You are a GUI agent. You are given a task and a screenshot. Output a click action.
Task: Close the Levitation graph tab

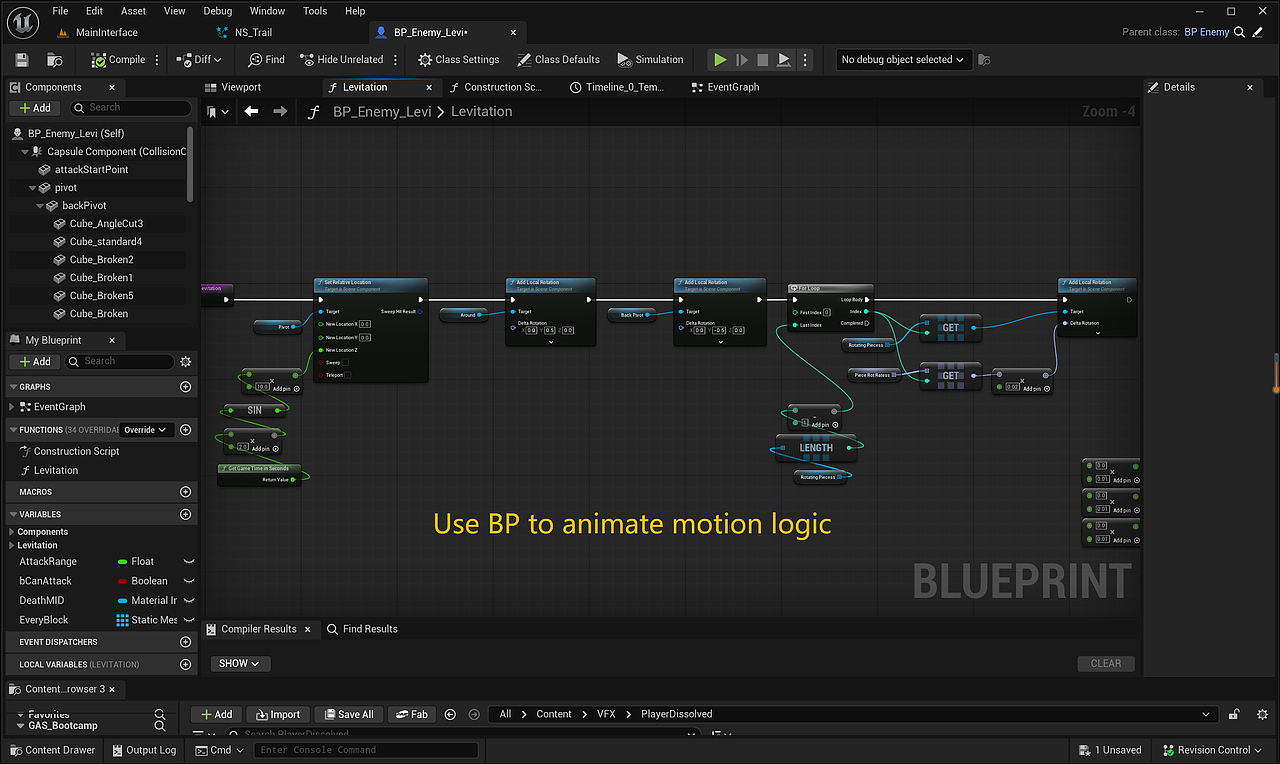(x=429, y=88)
